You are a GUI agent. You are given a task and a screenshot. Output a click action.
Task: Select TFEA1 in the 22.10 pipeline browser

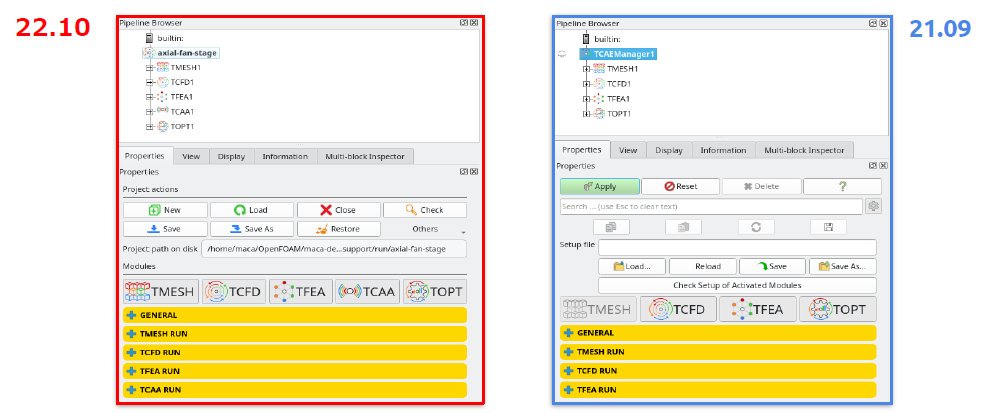coord(181,97)
